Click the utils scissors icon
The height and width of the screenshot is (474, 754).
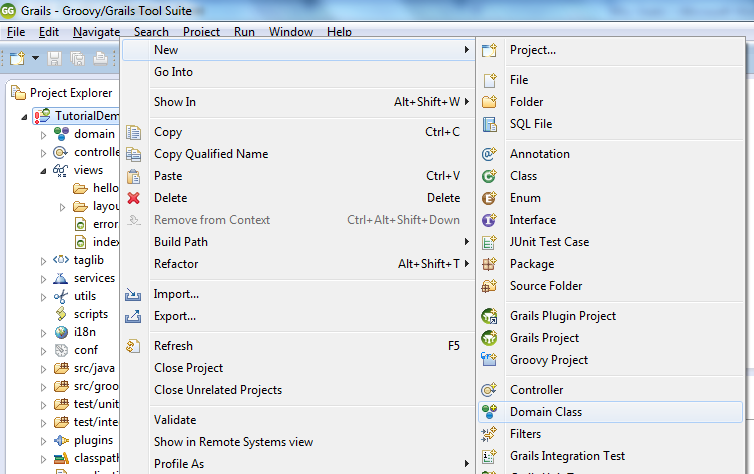(61, 297)
